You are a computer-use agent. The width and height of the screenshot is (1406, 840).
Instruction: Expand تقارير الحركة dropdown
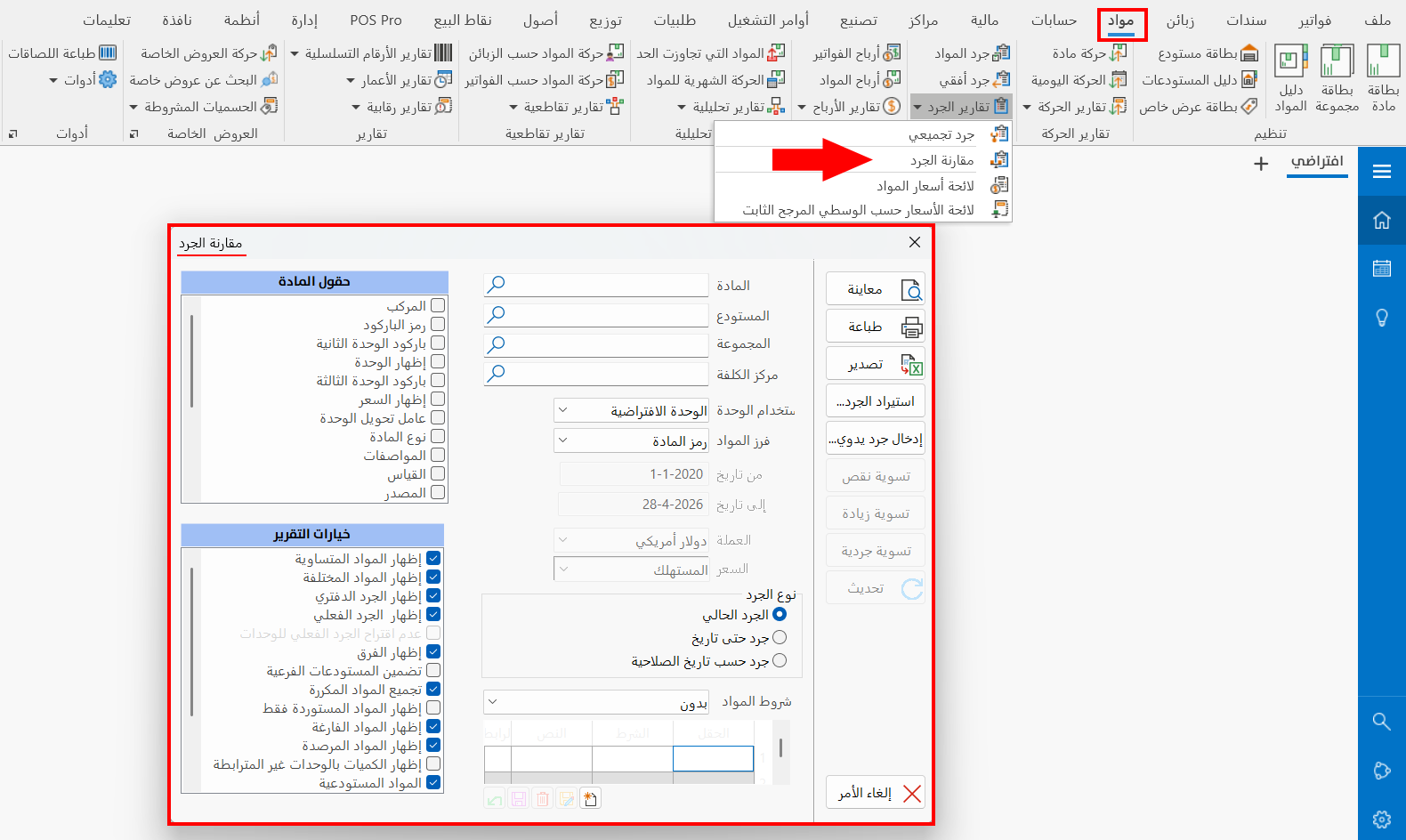(x=1074, y=107)
